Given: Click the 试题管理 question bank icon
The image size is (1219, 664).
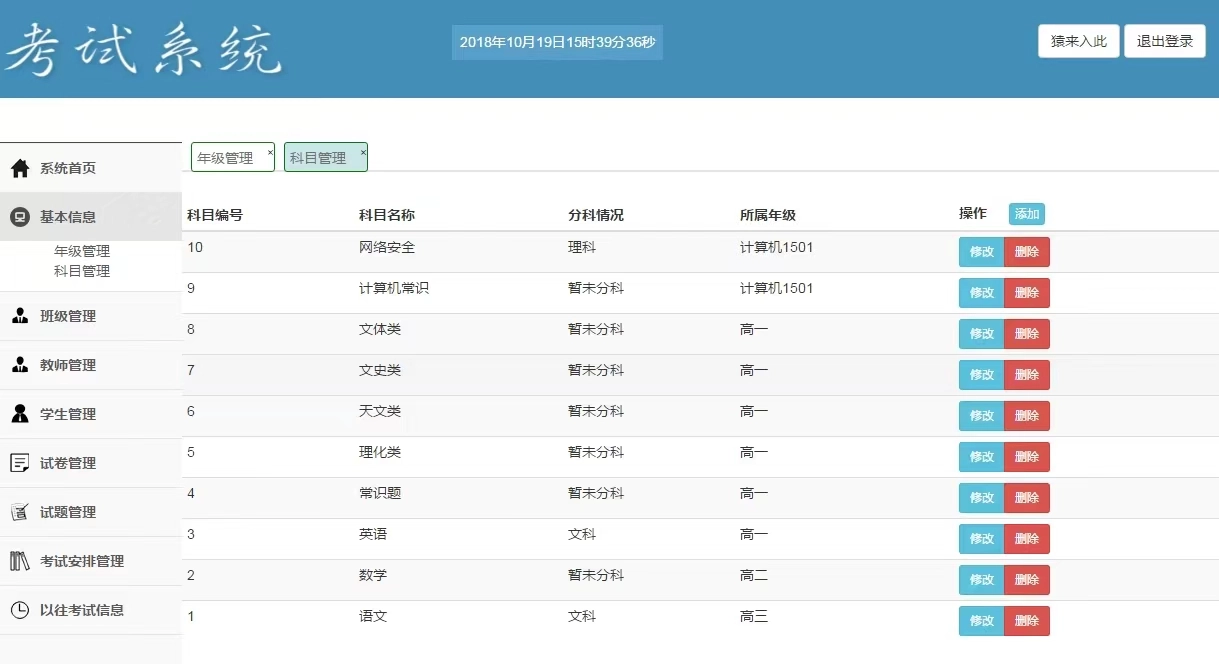Looking at the screenshot, I should click(17, 511).
